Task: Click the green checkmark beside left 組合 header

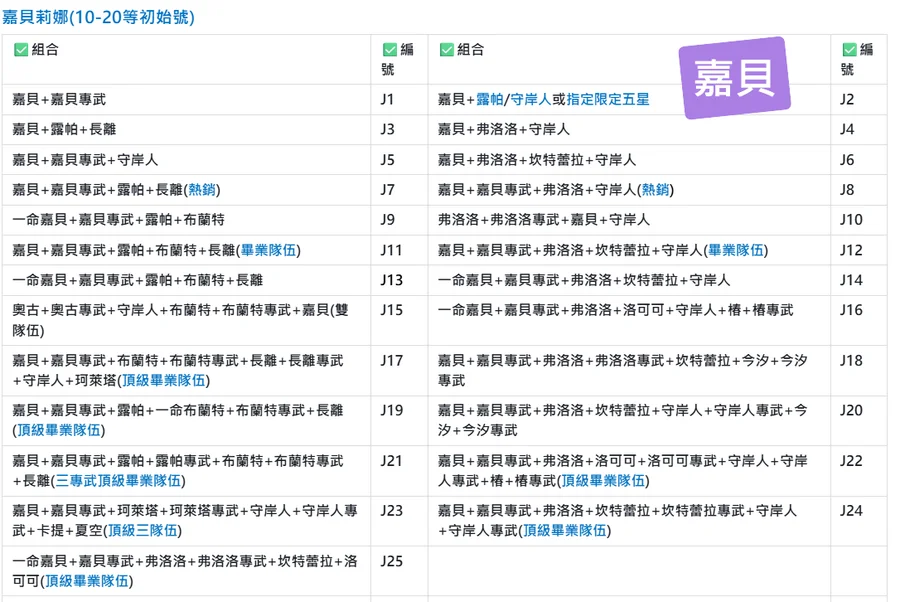Action: point(21,49)
